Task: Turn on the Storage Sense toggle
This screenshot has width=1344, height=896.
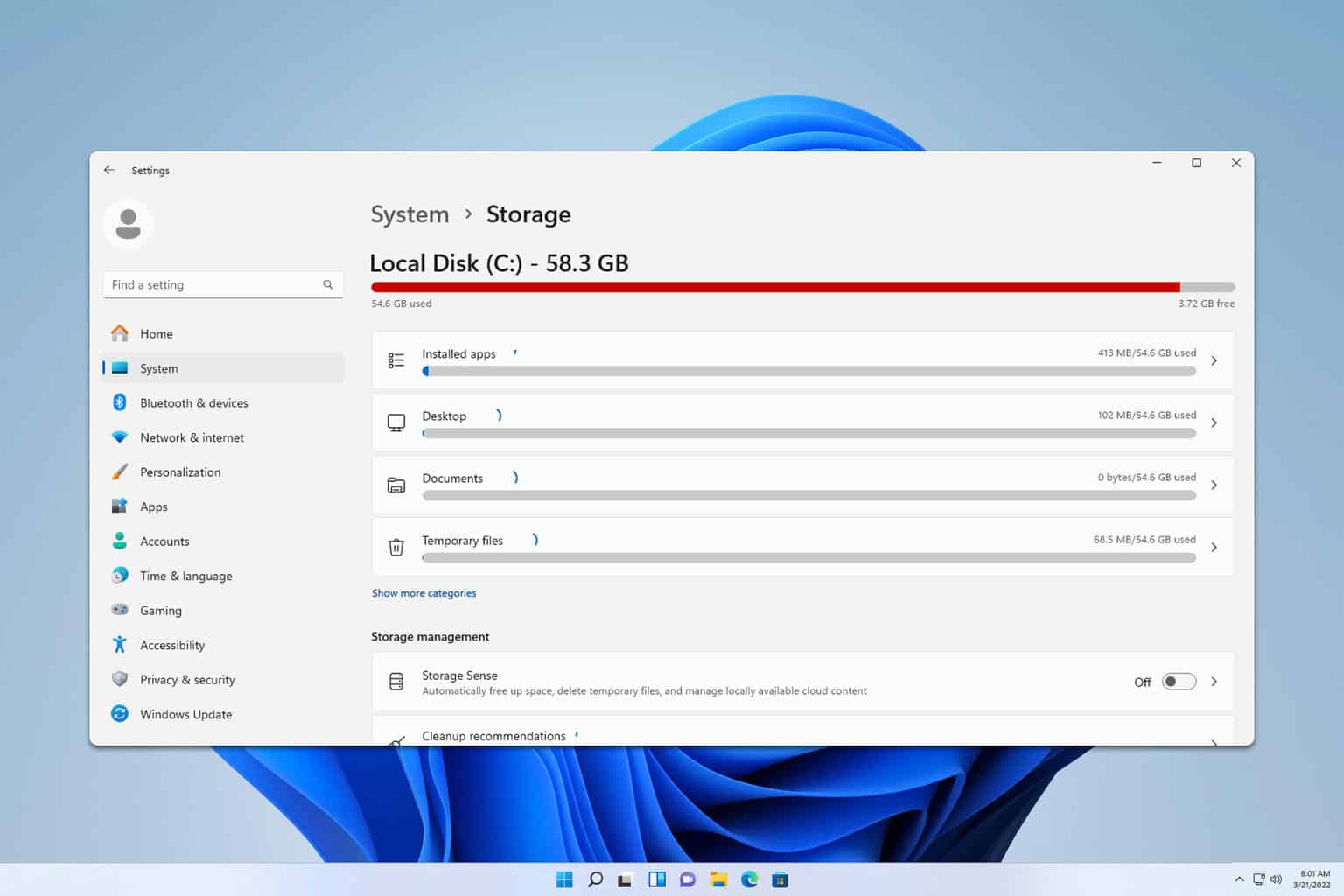Action: click(1179, 682)
